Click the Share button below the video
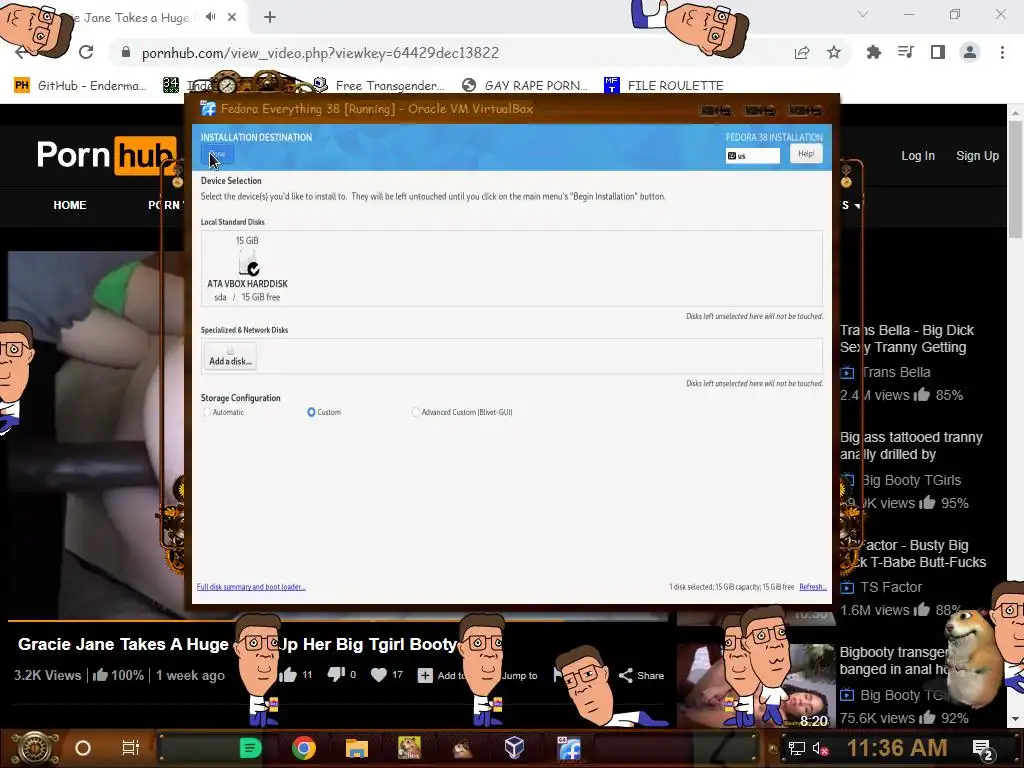Image resolution: width=1024 pixels, height=768 pixels. (x=641, y=675)
